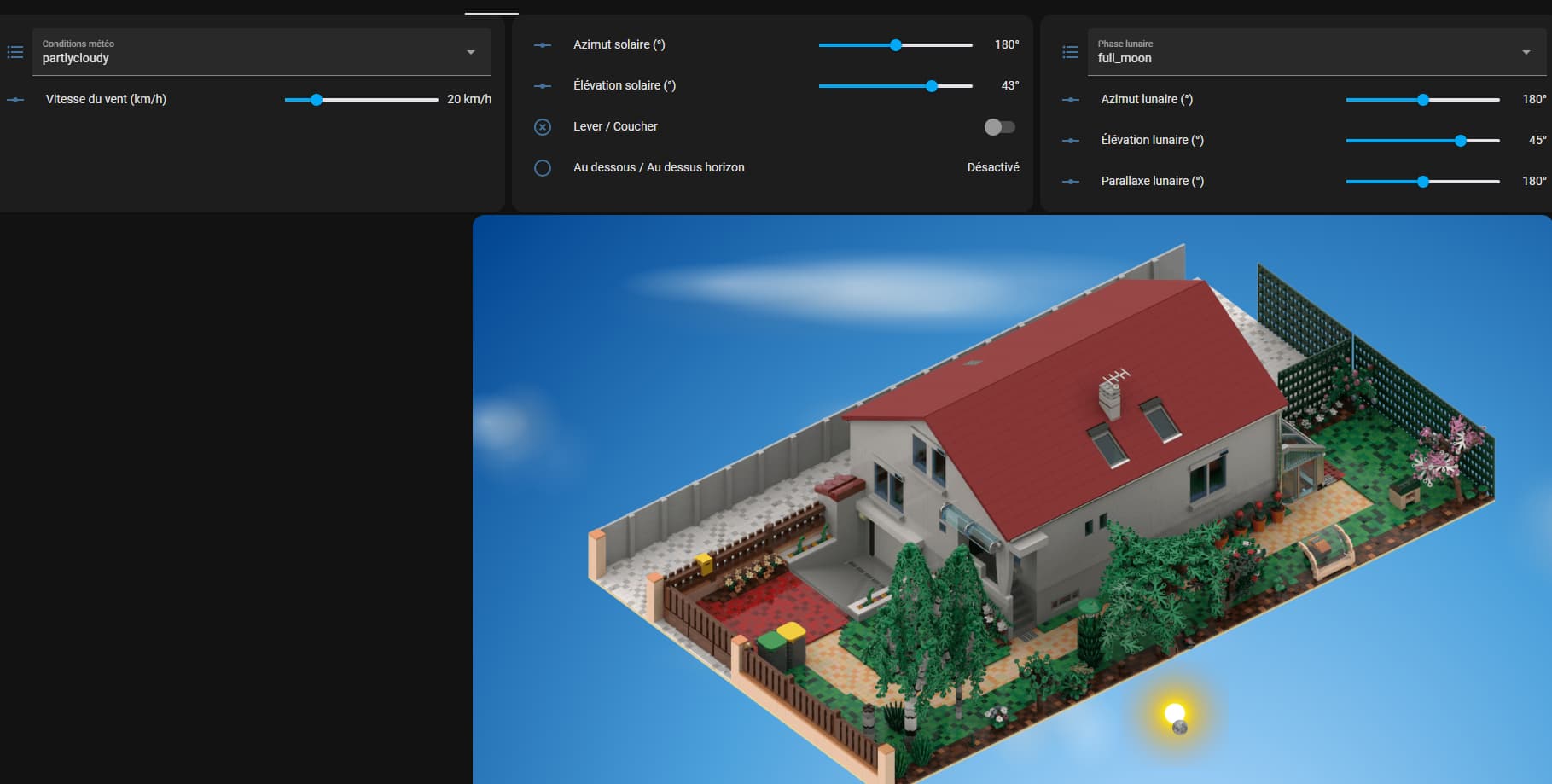Click the sun in the house scene
1552x784 pixels.
tap(1174, 711)
